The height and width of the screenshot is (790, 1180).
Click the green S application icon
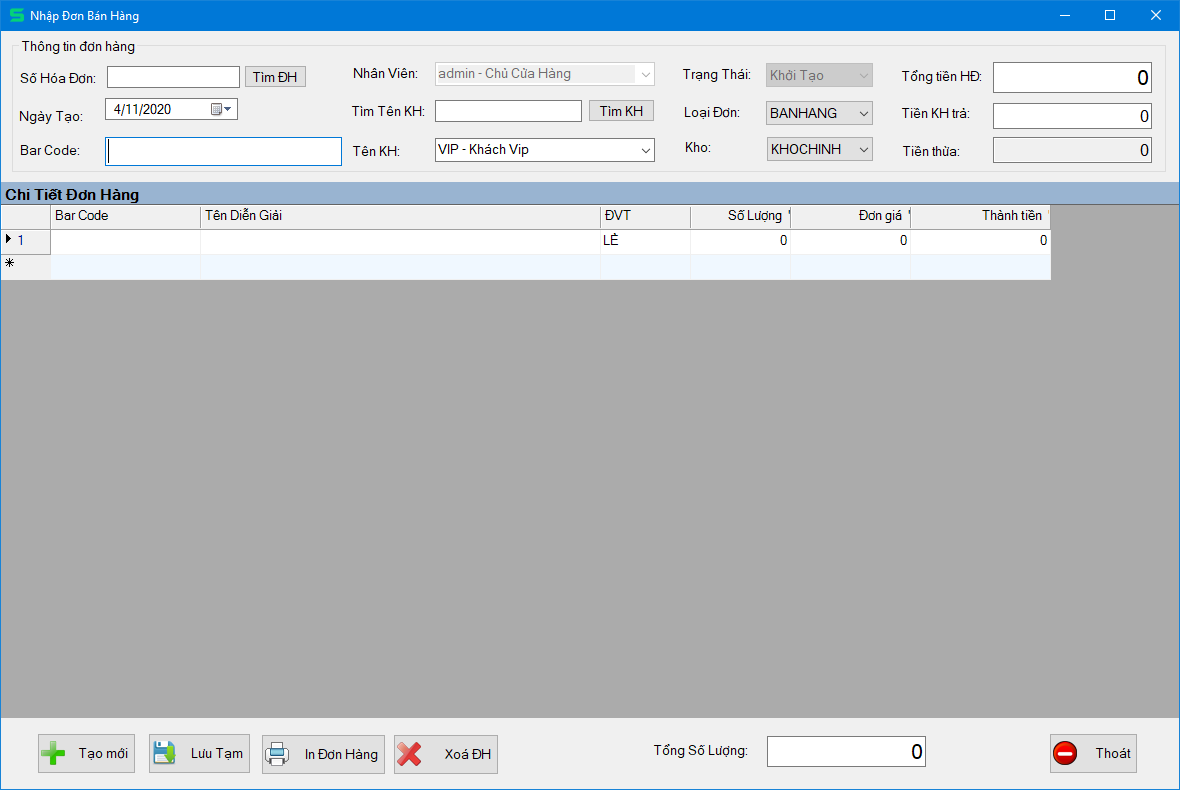pyautogui.click(x=16, y=16)
